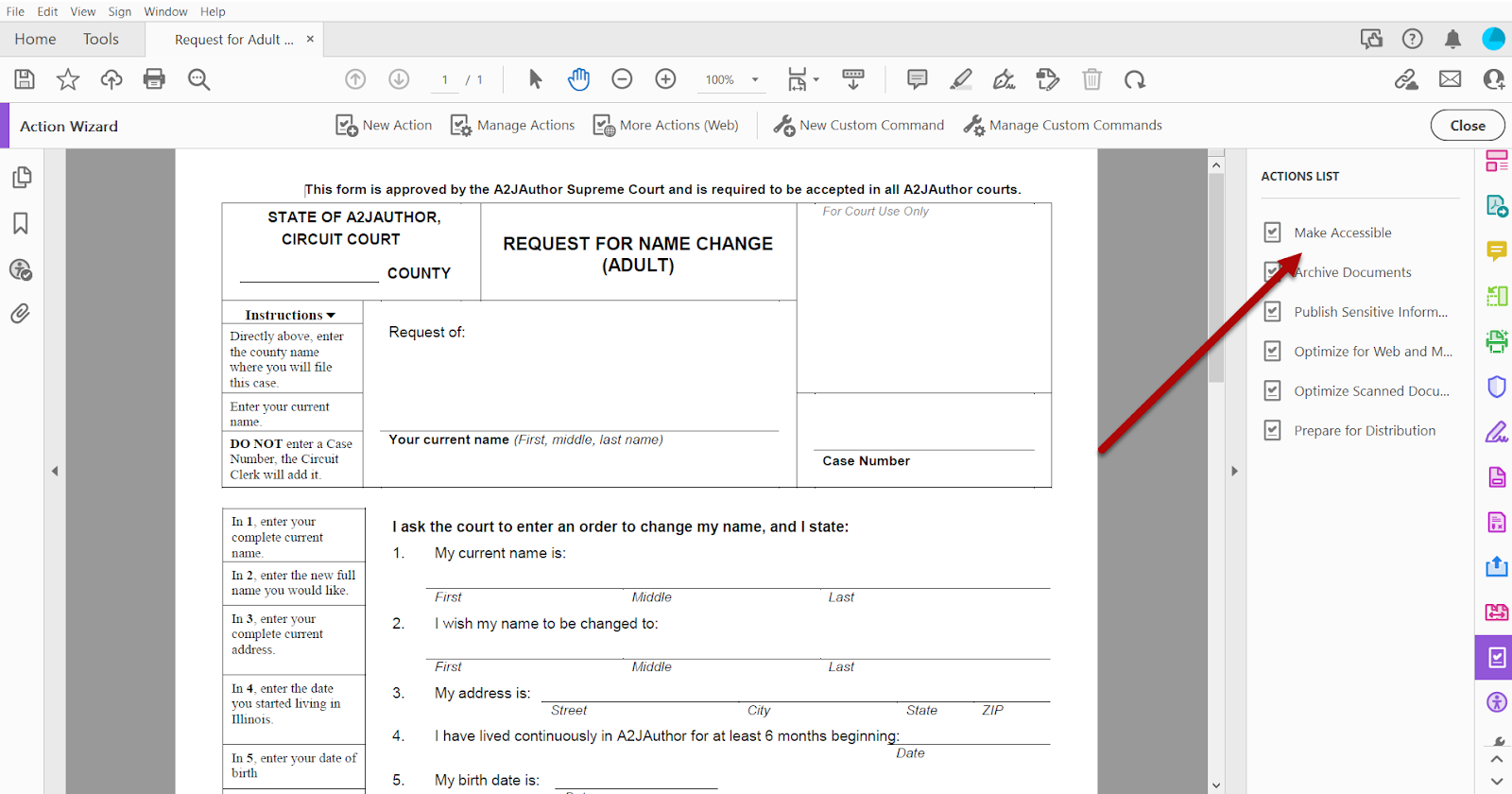Switch to the Tools tab
Image resolution: width=1512 pixels, height=794 pixels.
tap(101, 39)
